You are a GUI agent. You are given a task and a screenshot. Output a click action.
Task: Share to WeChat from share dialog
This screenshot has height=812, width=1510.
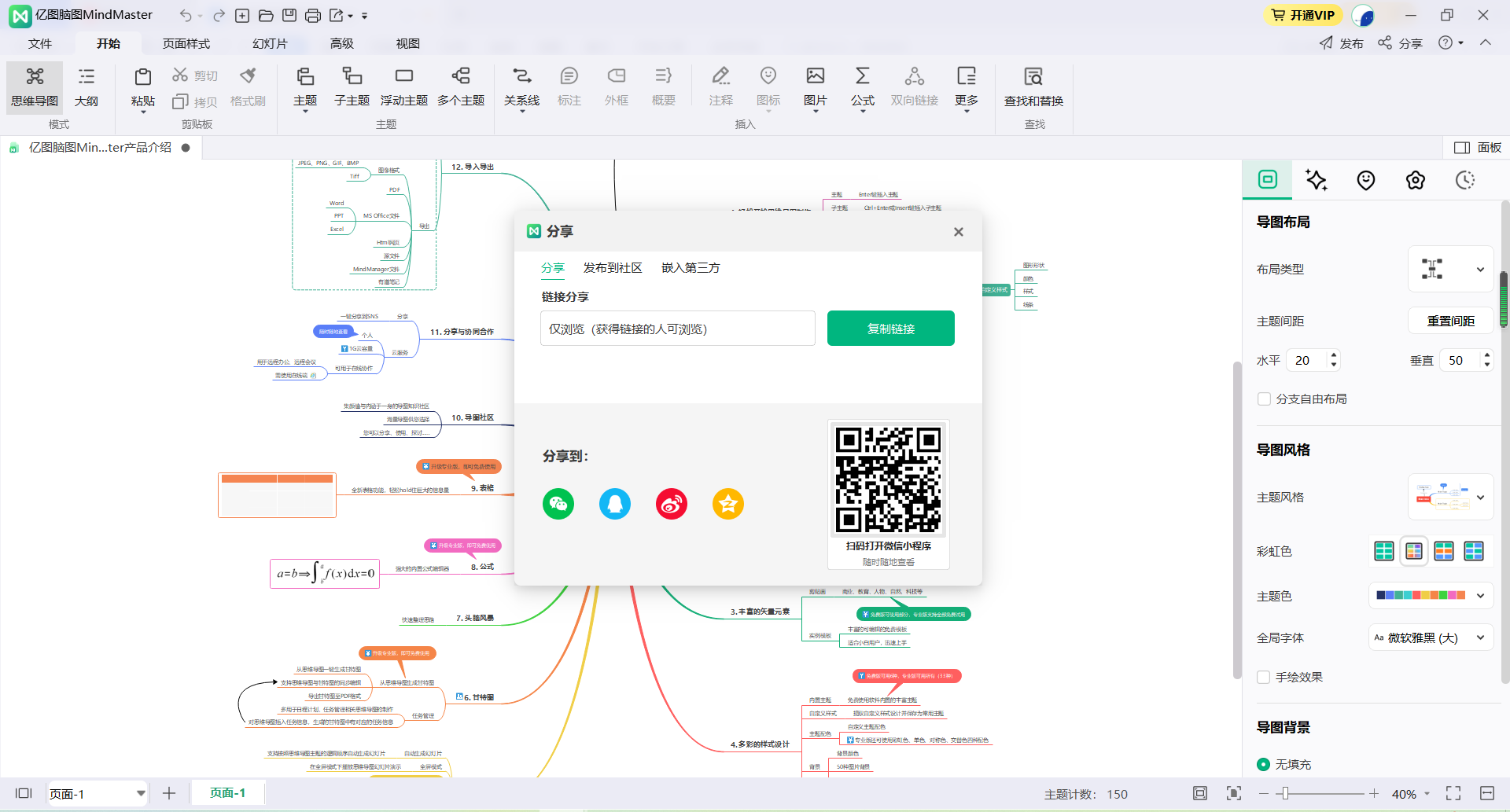tap(558, 504)
